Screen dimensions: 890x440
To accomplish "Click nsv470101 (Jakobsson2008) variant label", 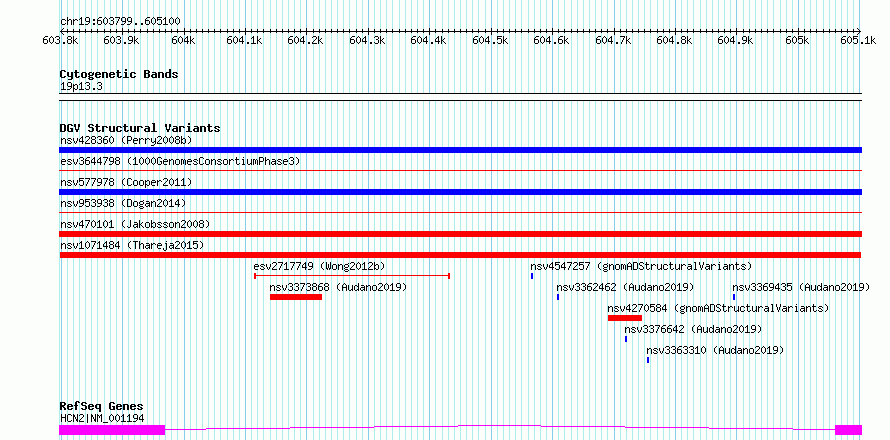I will coord(135,224).
